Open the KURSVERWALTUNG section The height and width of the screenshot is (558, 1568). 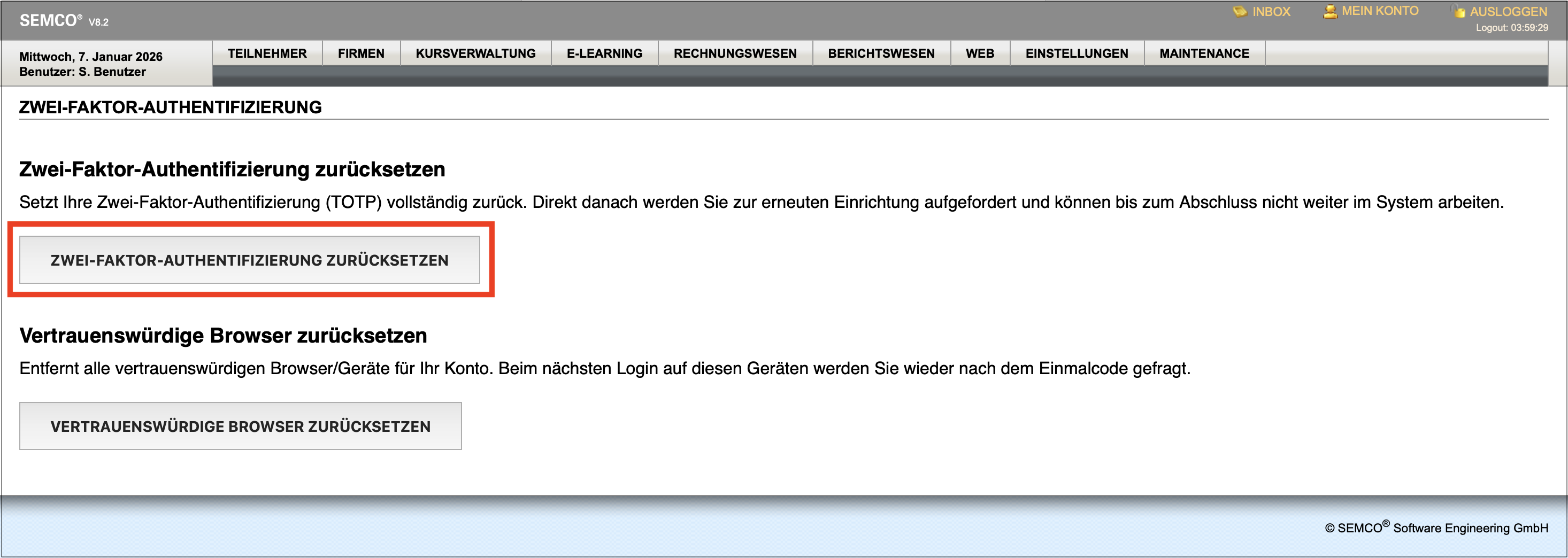pos(475,53)
